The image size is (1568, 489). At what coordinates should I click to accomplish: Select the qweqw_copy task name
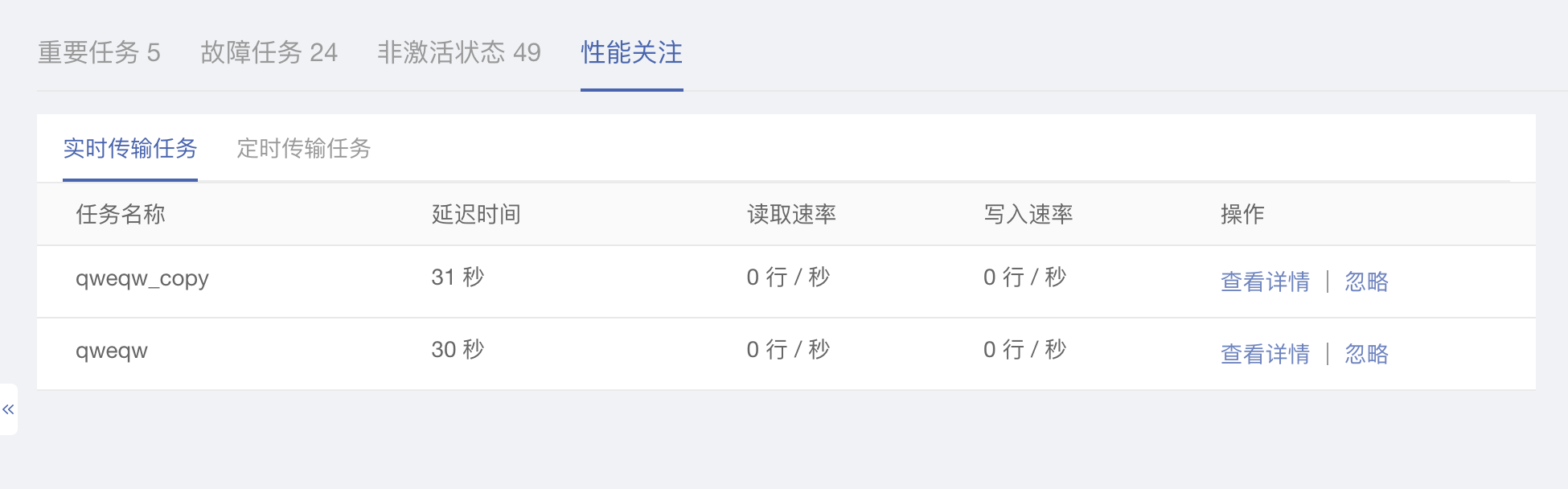[142, 278]
